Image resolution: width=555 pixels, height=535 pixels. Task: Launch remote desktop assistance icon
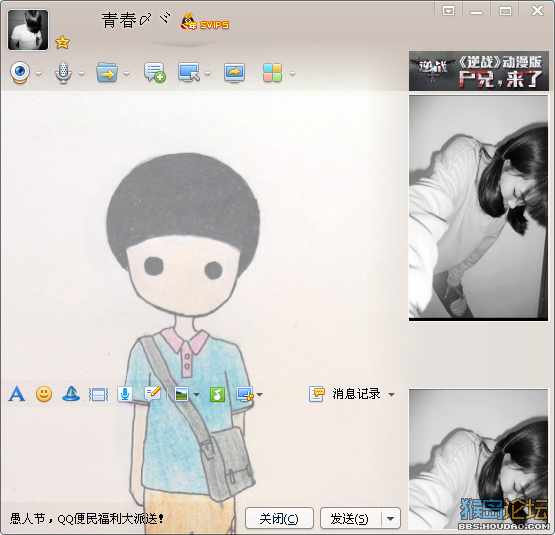click(x=189, y=72)
